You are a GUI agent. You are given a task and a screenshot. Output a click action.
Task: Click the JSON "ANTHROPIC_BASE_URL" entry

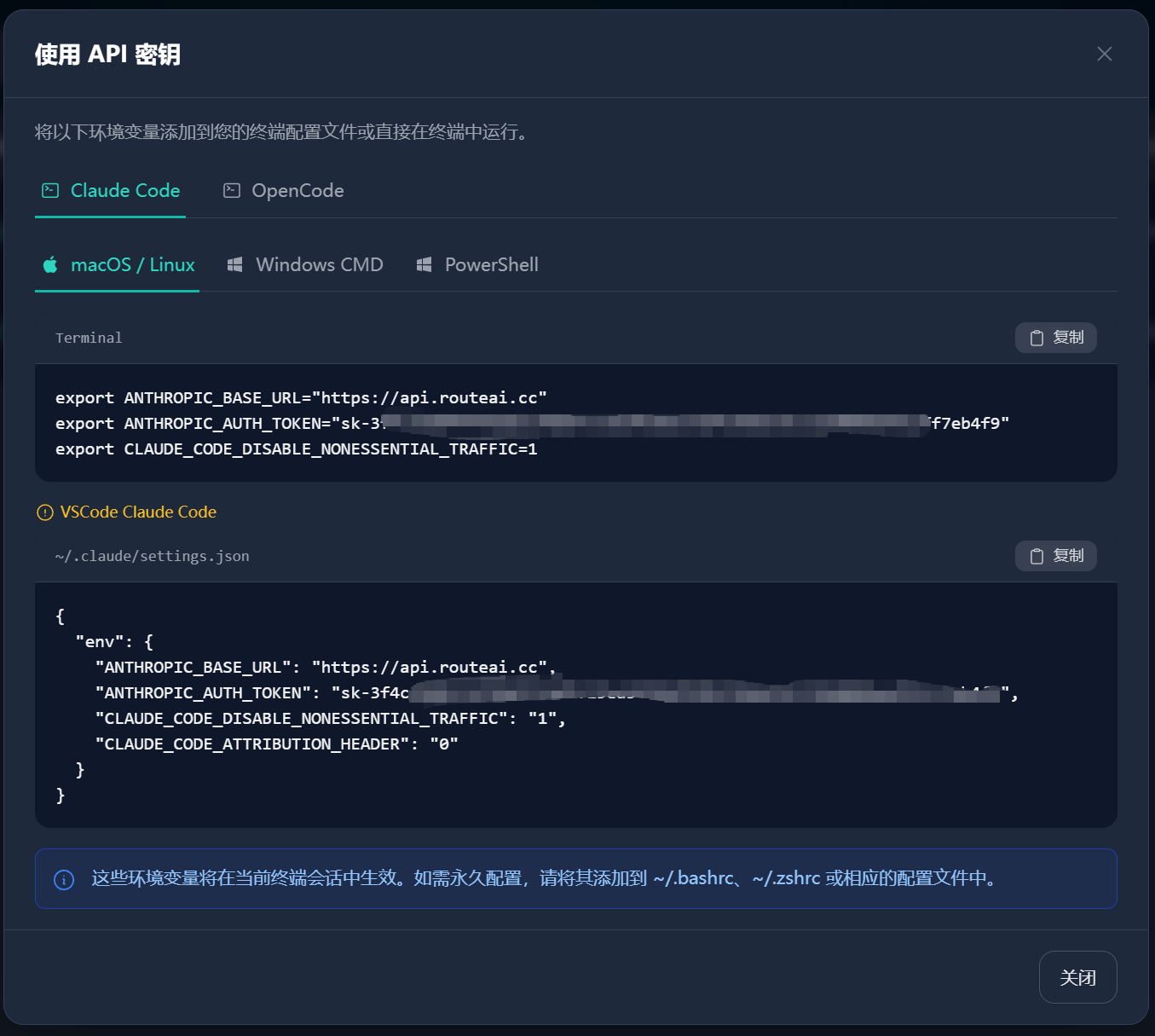[x=326, y=668]
